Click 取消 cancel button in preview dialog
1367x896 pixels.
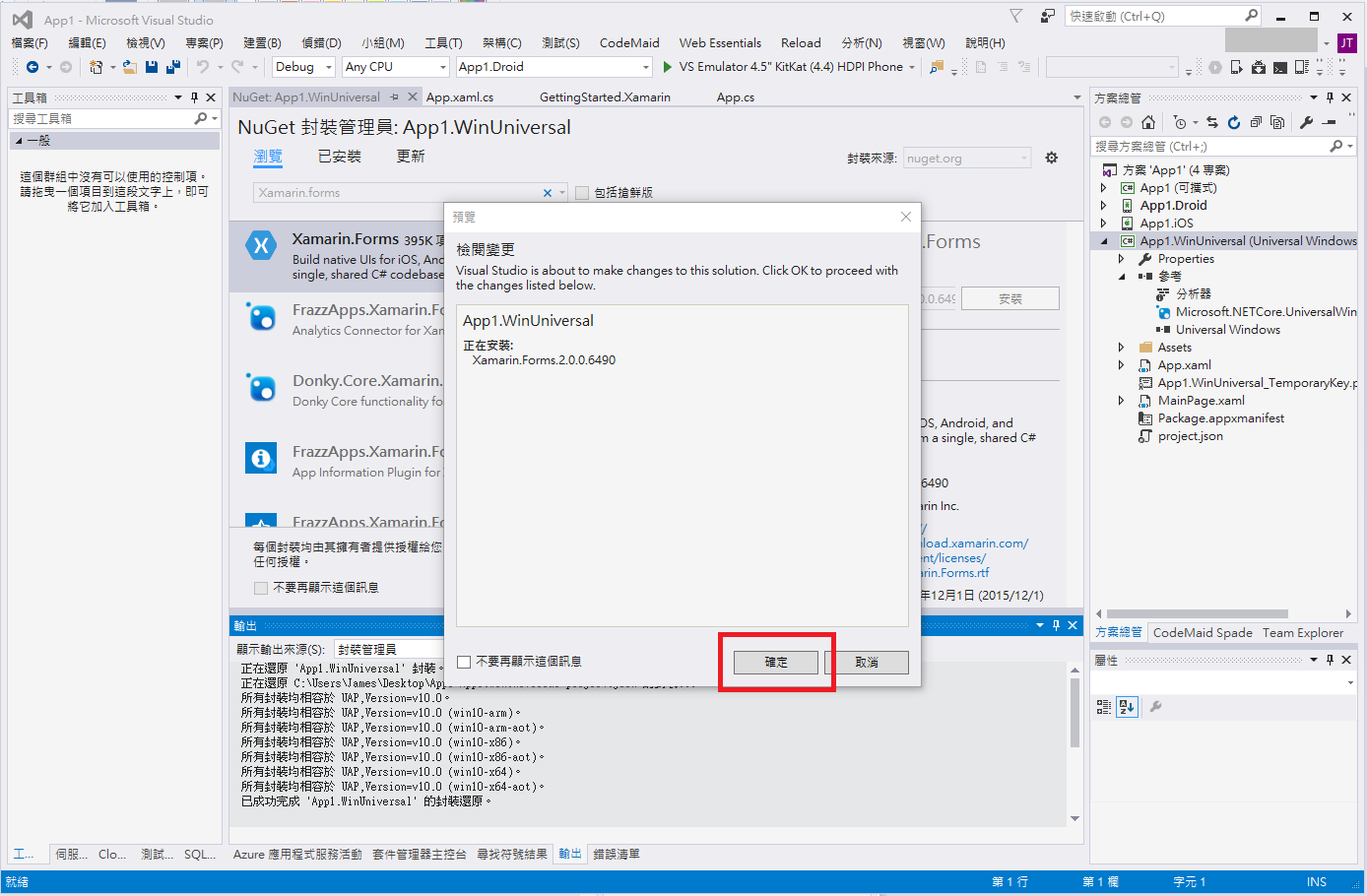(867, 662)
